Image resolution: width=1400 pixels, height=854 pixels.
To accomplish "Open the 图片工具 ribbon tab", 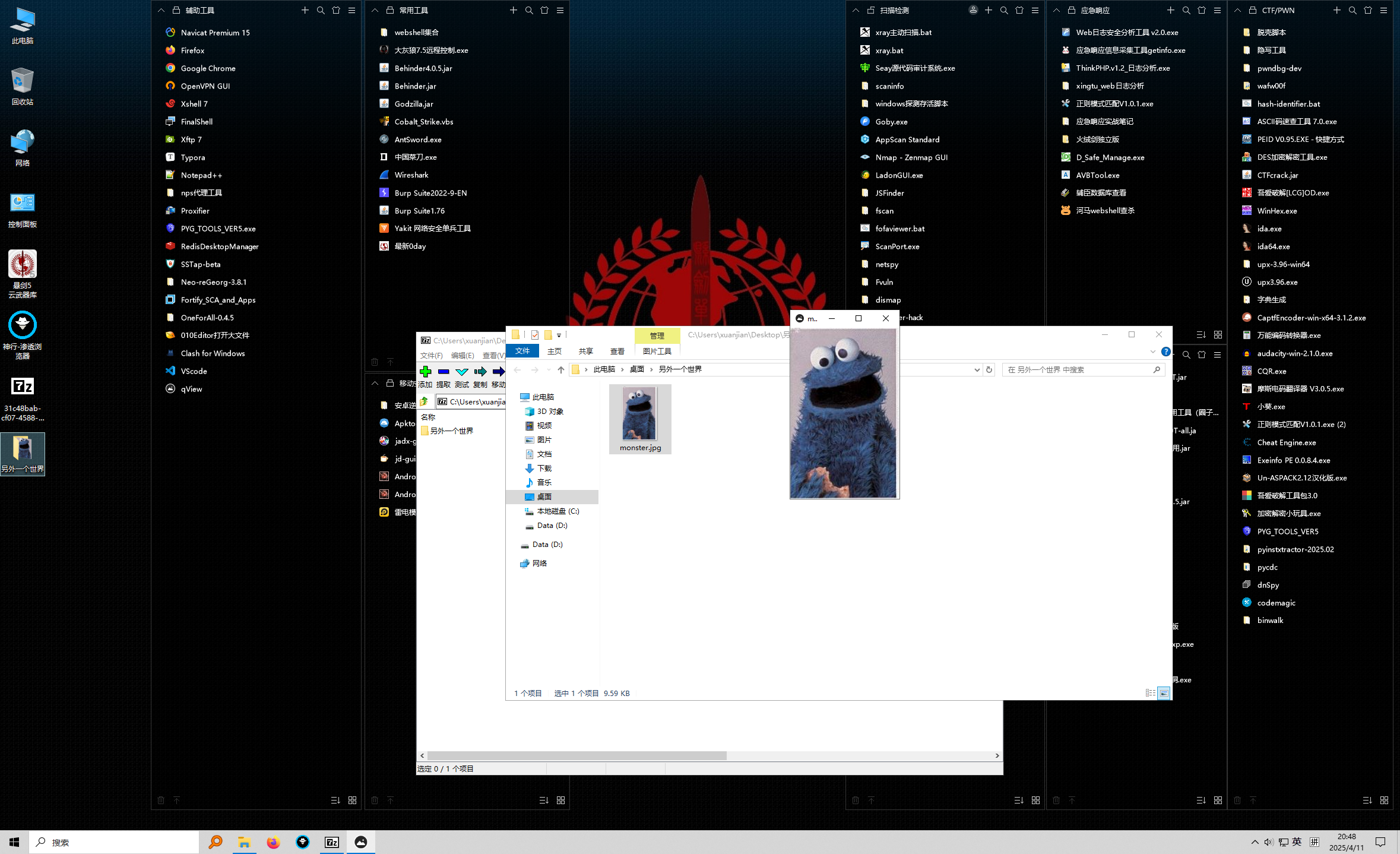I will [657, 352].
